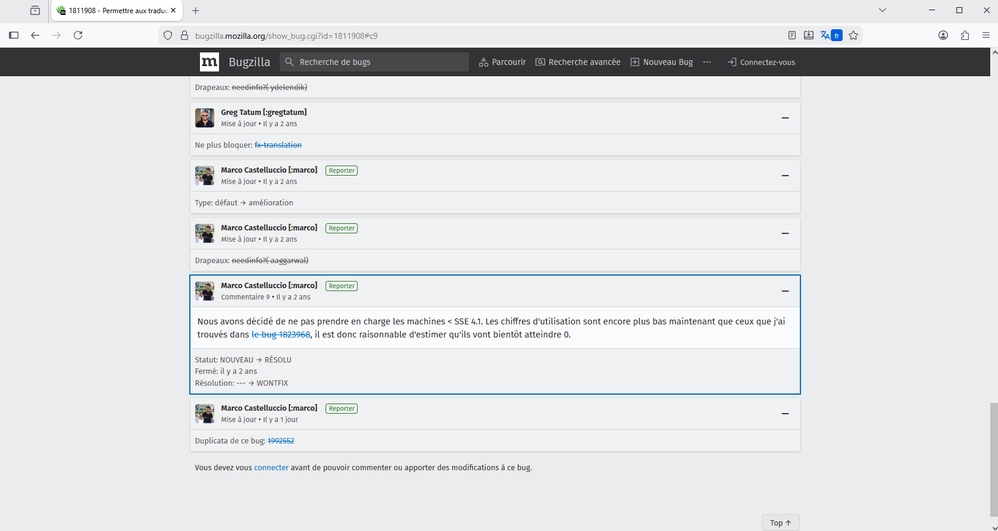The width and height of the screenshot is (998, 531).
Task: Open the three-dot more menu in Bugzilla header
Action: click(707, 62)
